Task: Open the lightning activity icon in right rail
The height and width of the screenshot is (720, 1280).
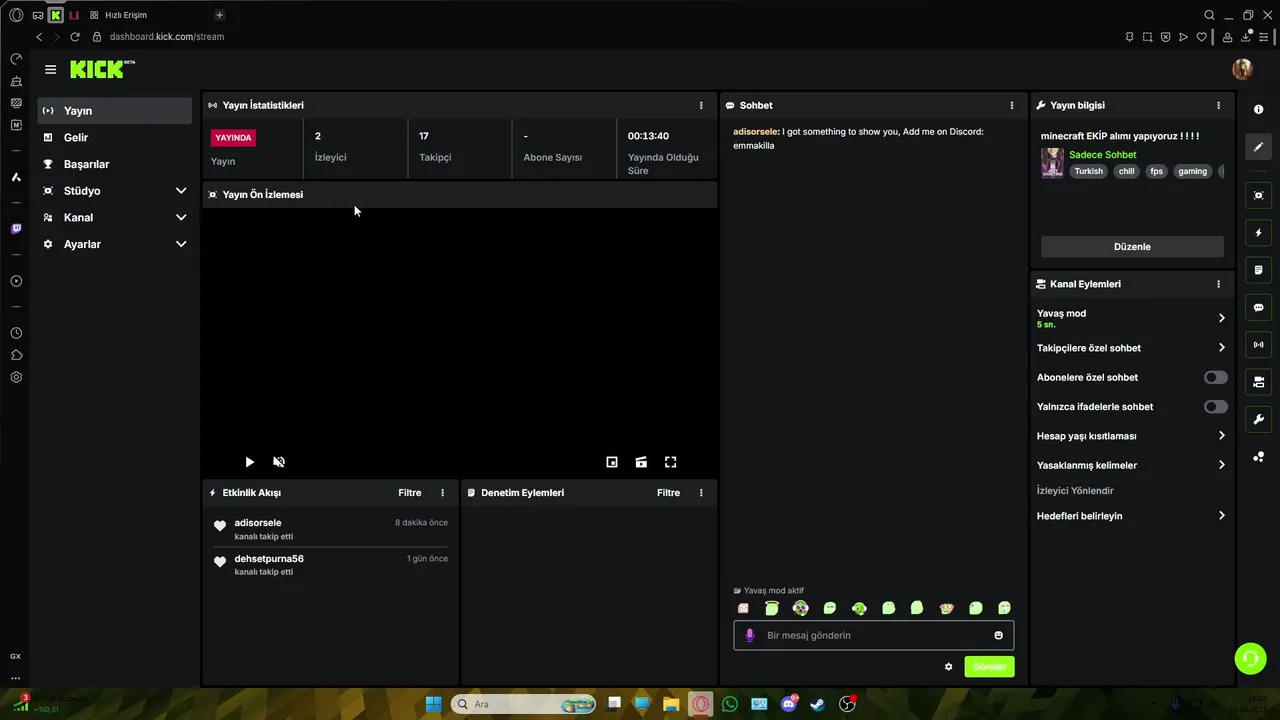Action: [1259, 233]
